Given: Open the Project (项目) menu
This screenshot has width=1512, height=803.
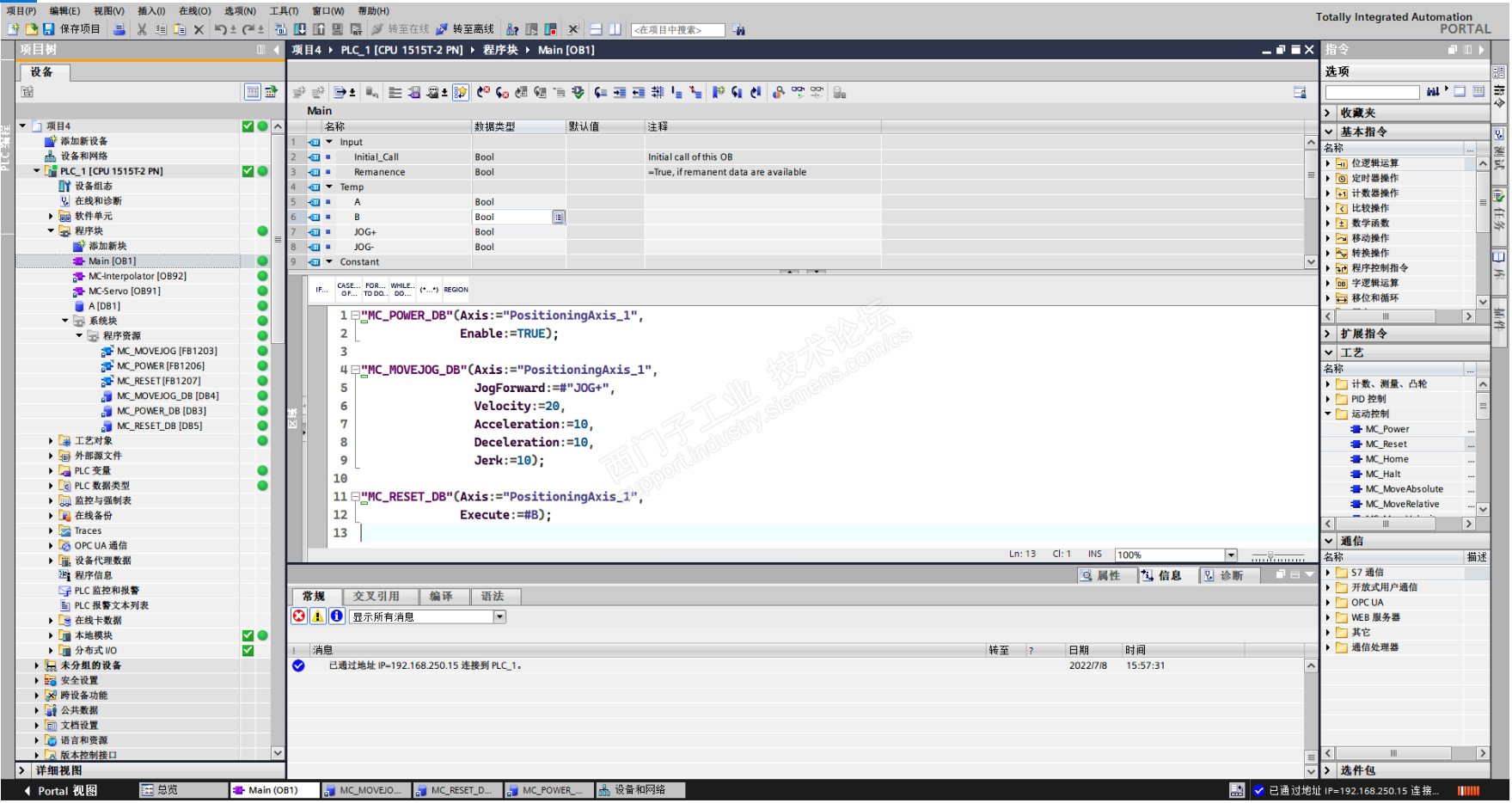Looking at the screenshot, I should (x=21, y=11).
